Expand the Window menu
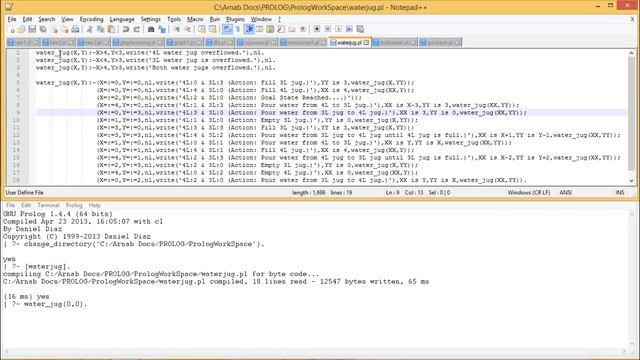This screenshot has width=640, height=360. [261, 19]
